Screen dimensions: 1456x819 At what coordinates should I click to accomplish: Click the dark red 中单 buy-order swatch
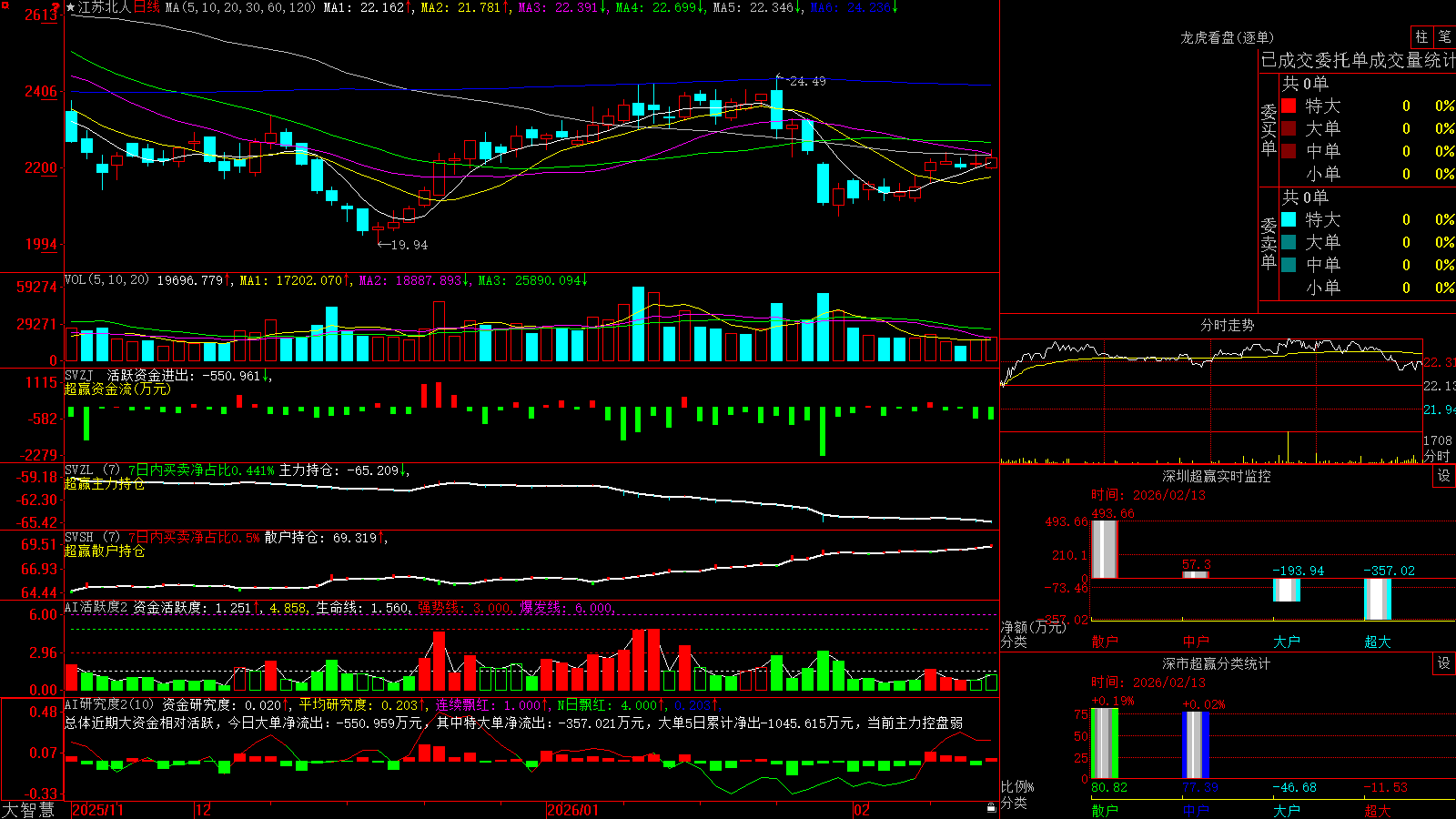(x=1289, y=151)
